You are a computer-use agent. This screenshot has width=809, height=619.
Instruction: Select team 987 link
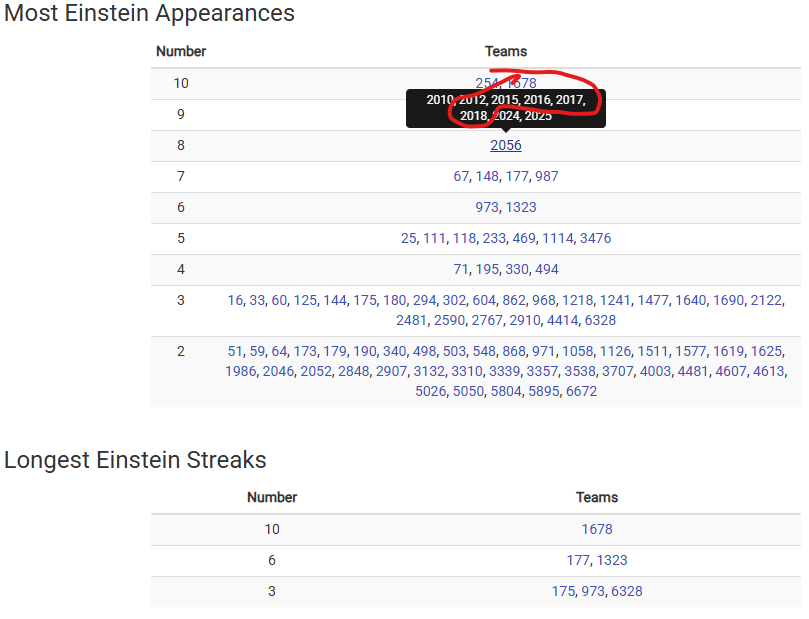click(x=547, y=176)
